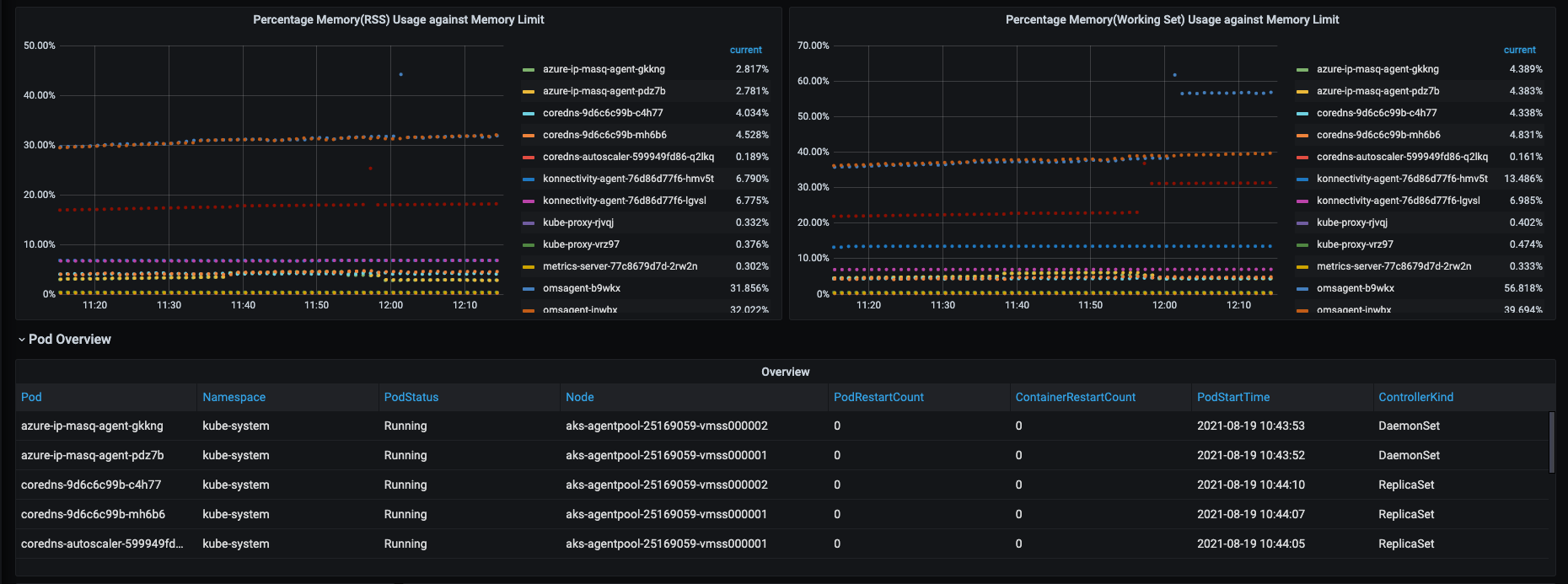The height and width of the screenshot is (584, 1568).
Task: Toggle omsagent-b9wkx series in Working Set legend
Action: click(x=1355, y=288)
